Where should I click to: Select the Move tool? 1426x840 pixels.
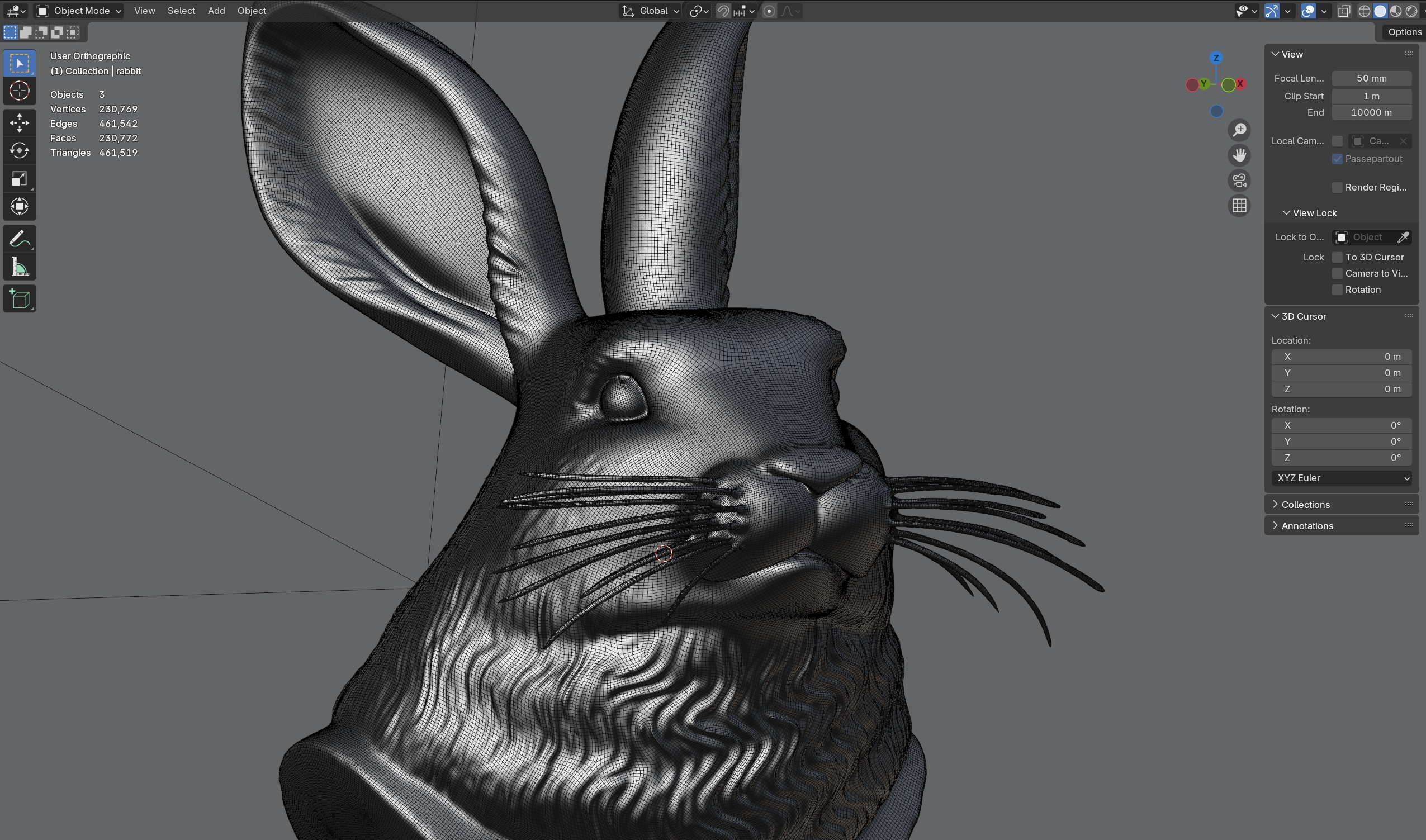(x=19, y=122)
